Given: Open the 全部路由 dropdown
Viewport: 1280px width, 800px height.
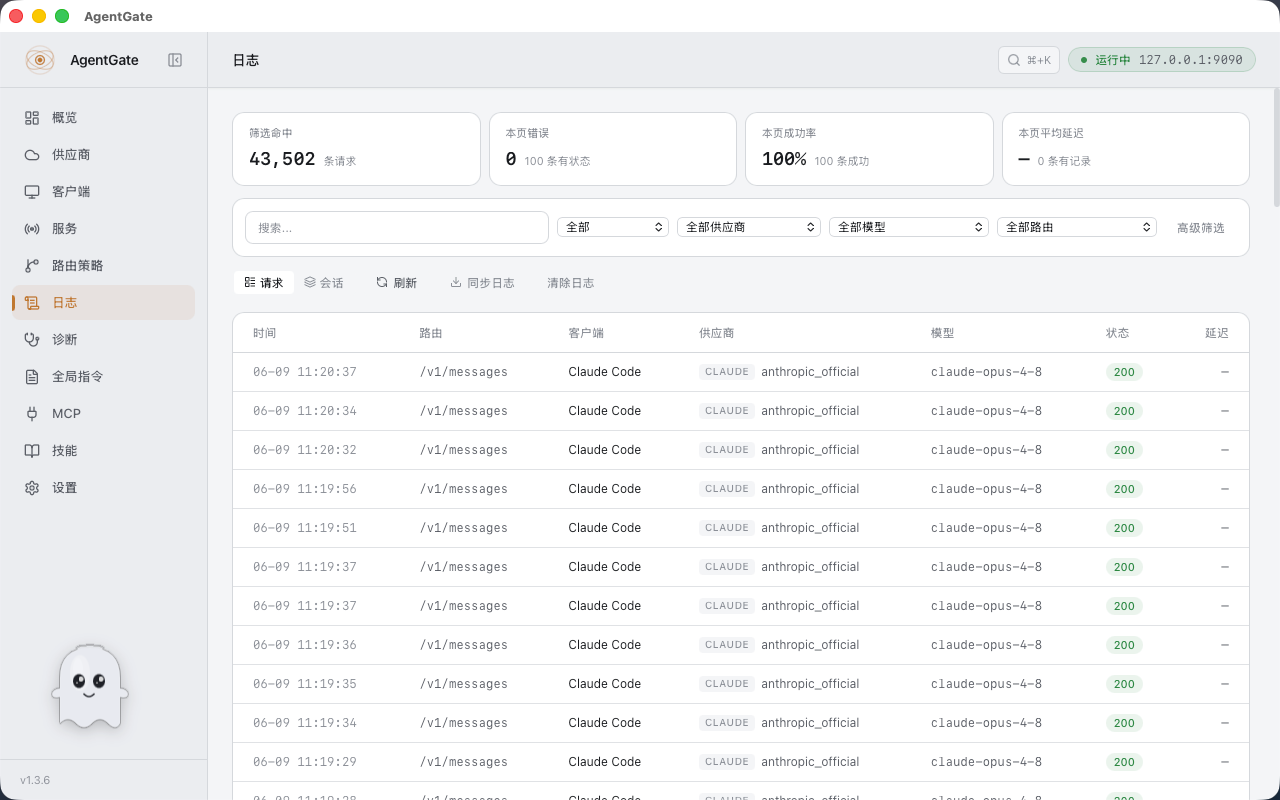Looking at the screenshot, I should tap(1077, 227).
